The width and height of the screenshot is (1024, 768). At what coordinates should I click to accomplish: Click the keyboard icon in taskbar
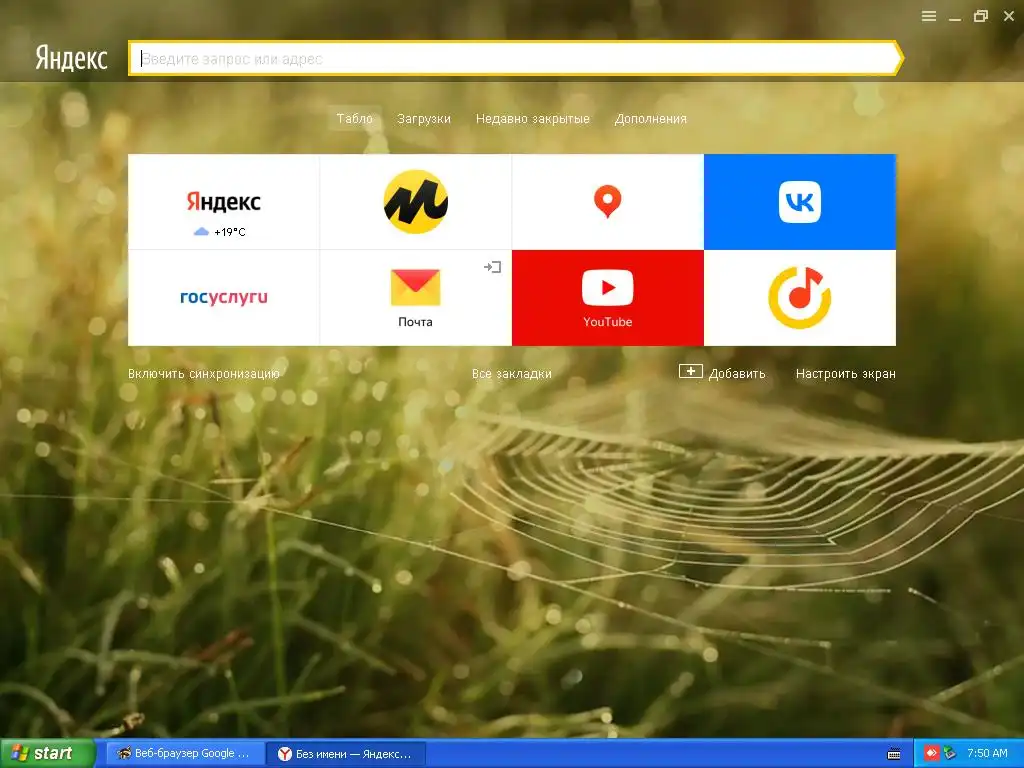pos(894,754)
